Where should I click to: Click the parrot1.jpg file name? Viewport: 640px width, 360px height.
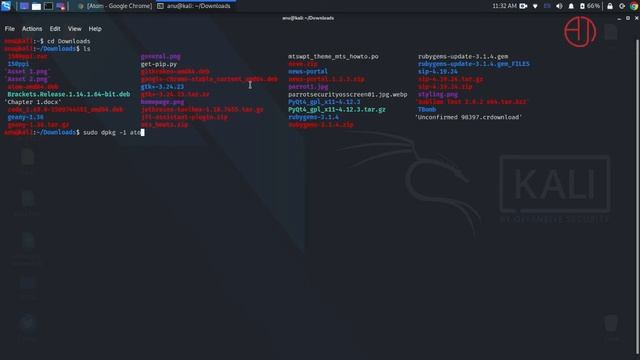click(x=308, y=87)
